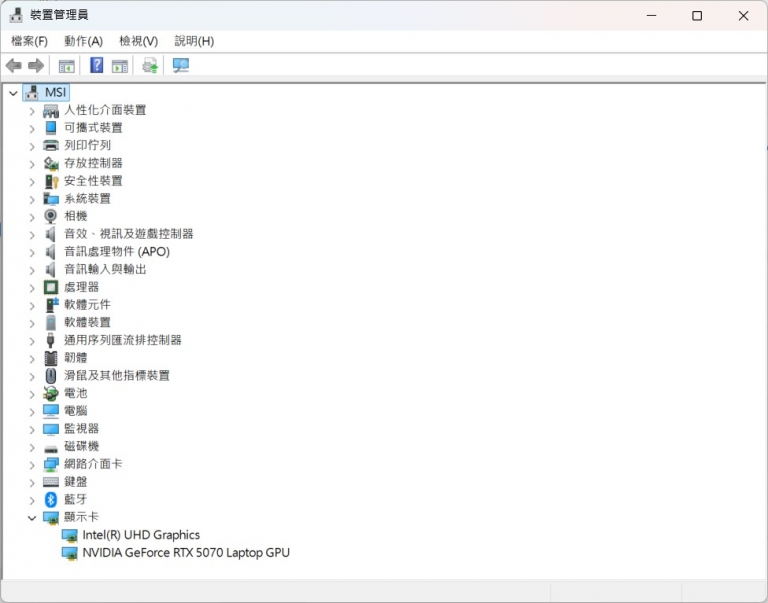Collapse the 顯示卡 category

[x=32, y=518]
